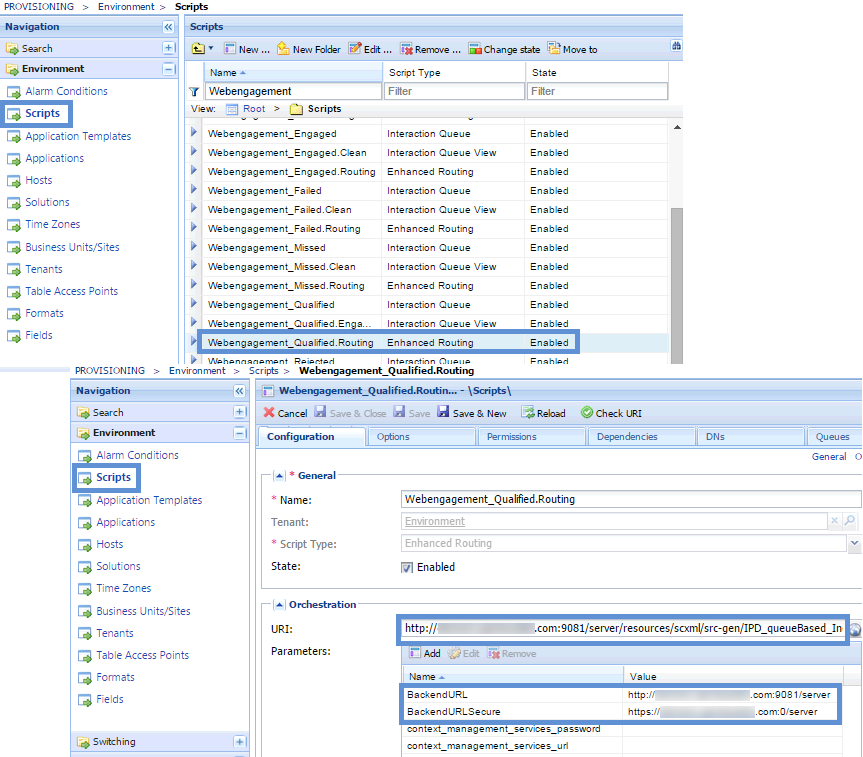Click the Save & New icon

pyautogui.click(x=444, y=413)
